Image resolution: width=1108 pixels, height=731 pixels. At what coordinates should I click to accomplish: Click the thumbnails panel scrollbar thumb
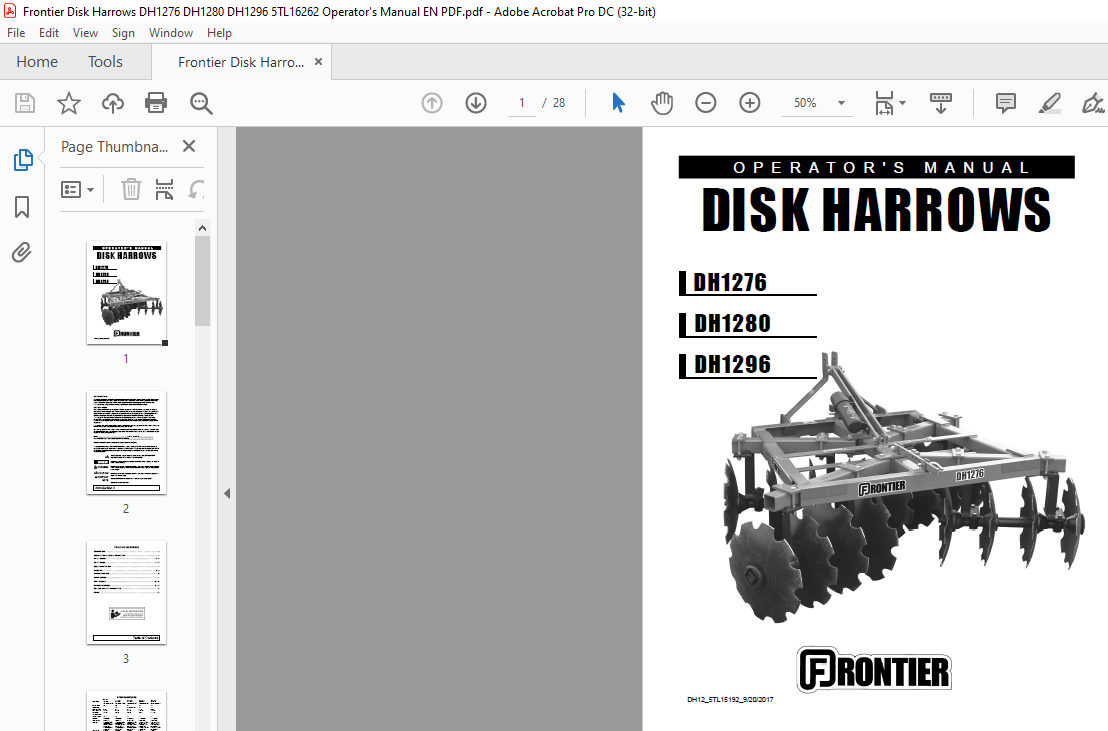[203, 281]
